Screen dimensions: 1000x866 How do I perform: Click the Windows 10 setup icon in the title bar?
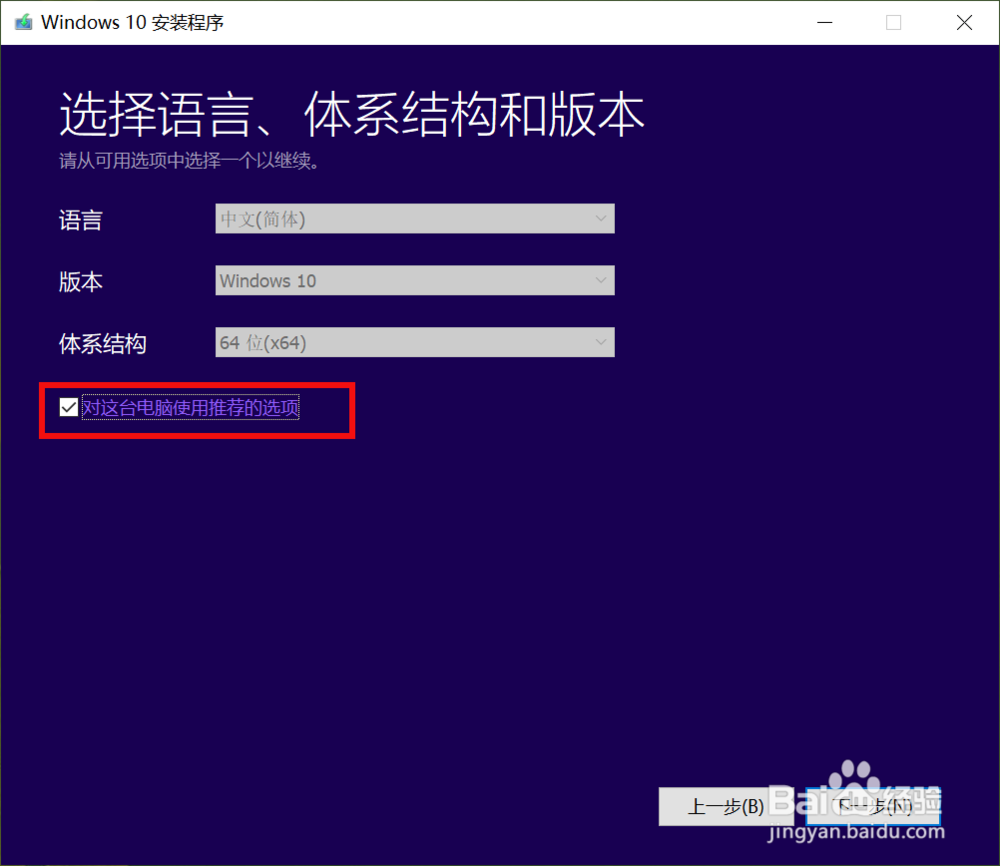point(24,22)
